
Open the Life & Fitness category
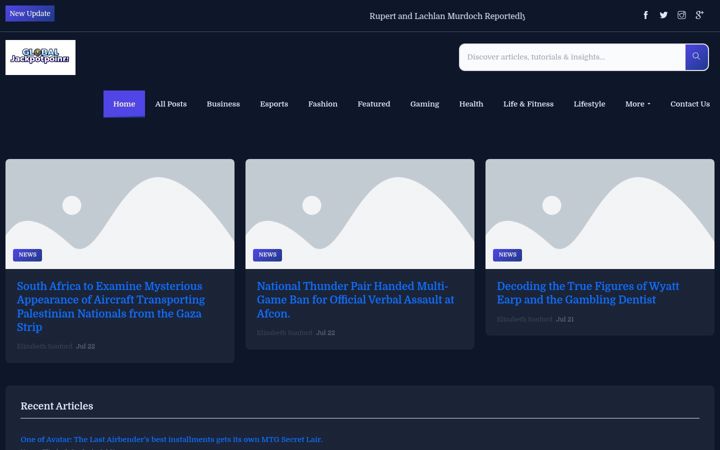tap(529, 104)
